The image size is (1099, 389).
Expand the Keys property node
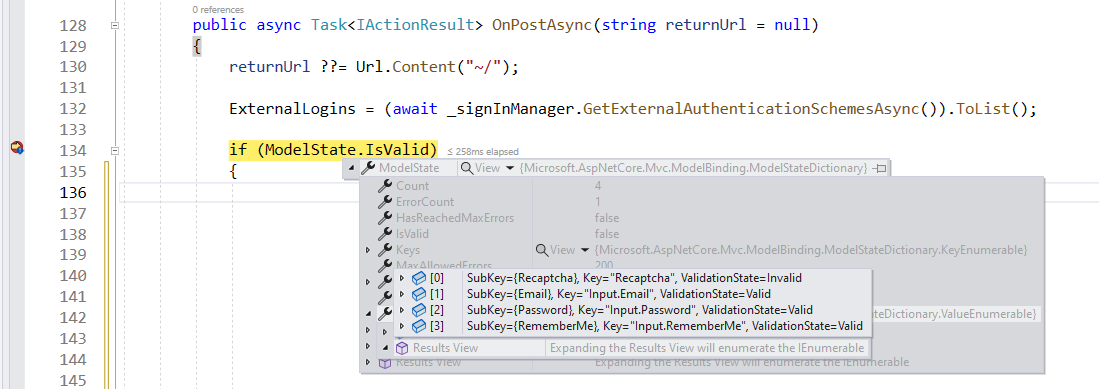pos(368,250)
